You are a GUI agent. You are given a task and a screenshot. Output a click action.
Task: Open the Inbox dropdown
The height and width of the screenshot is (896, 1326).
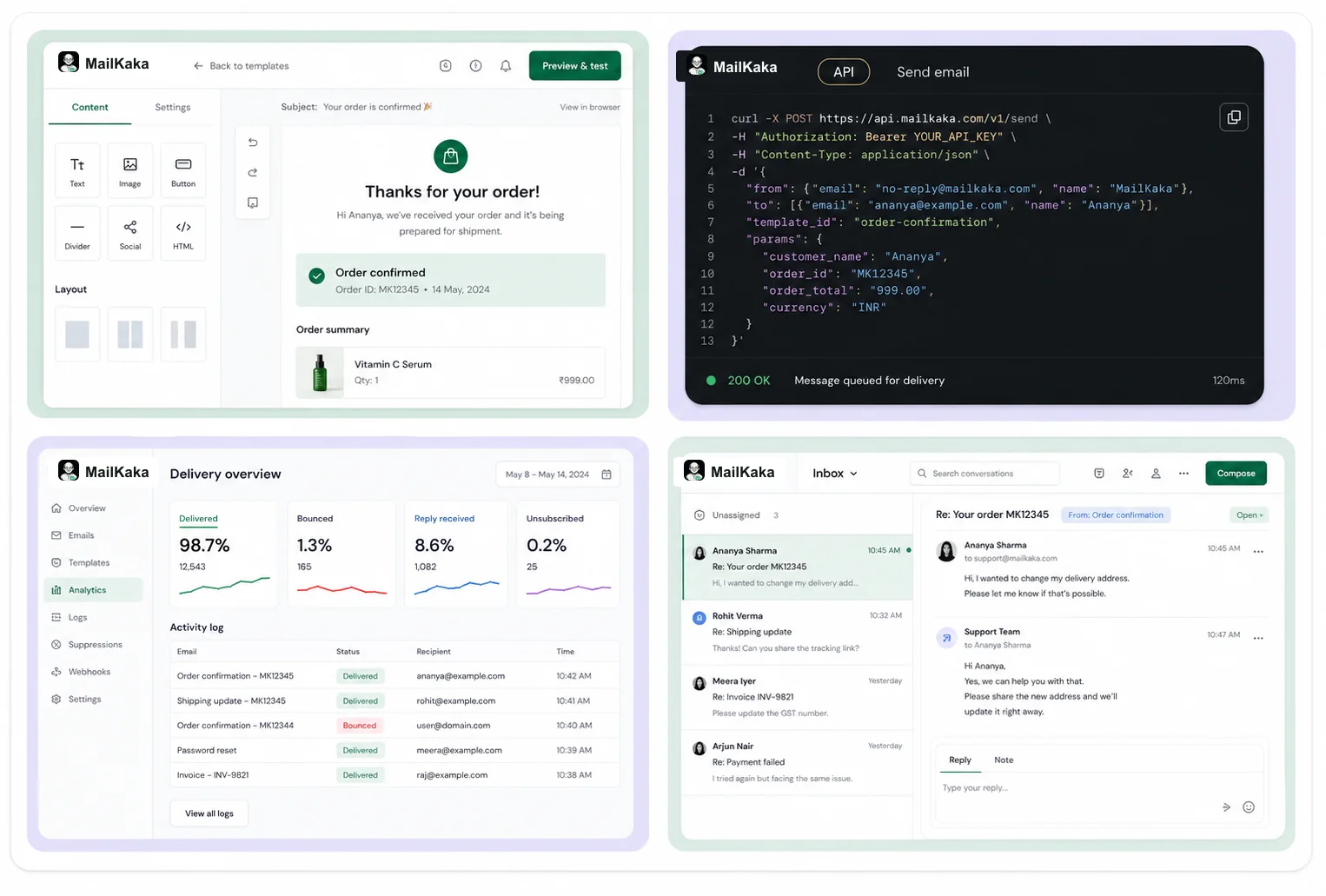[x=835, y=474]
